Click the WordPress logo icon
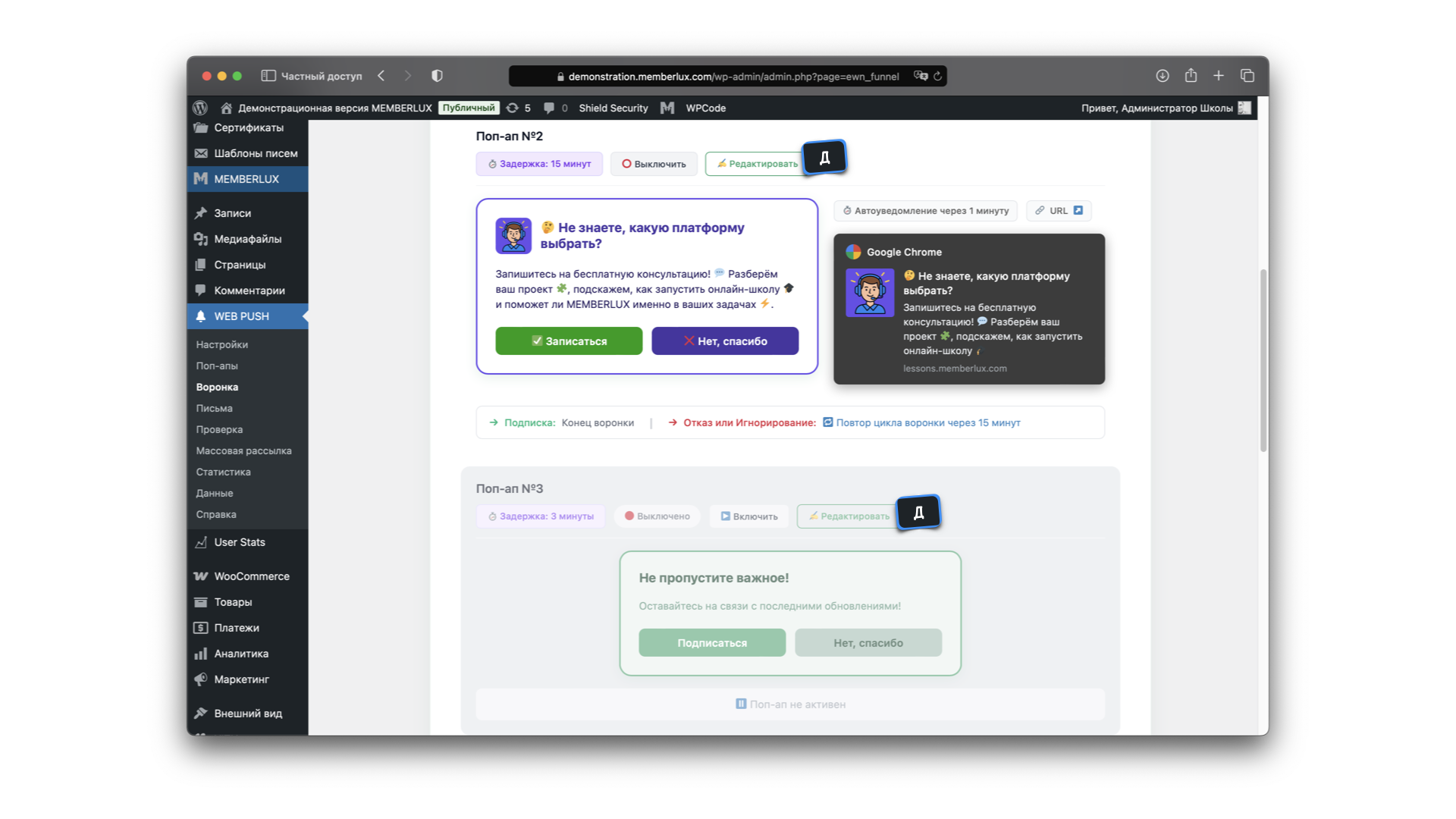 coord(200,108)
